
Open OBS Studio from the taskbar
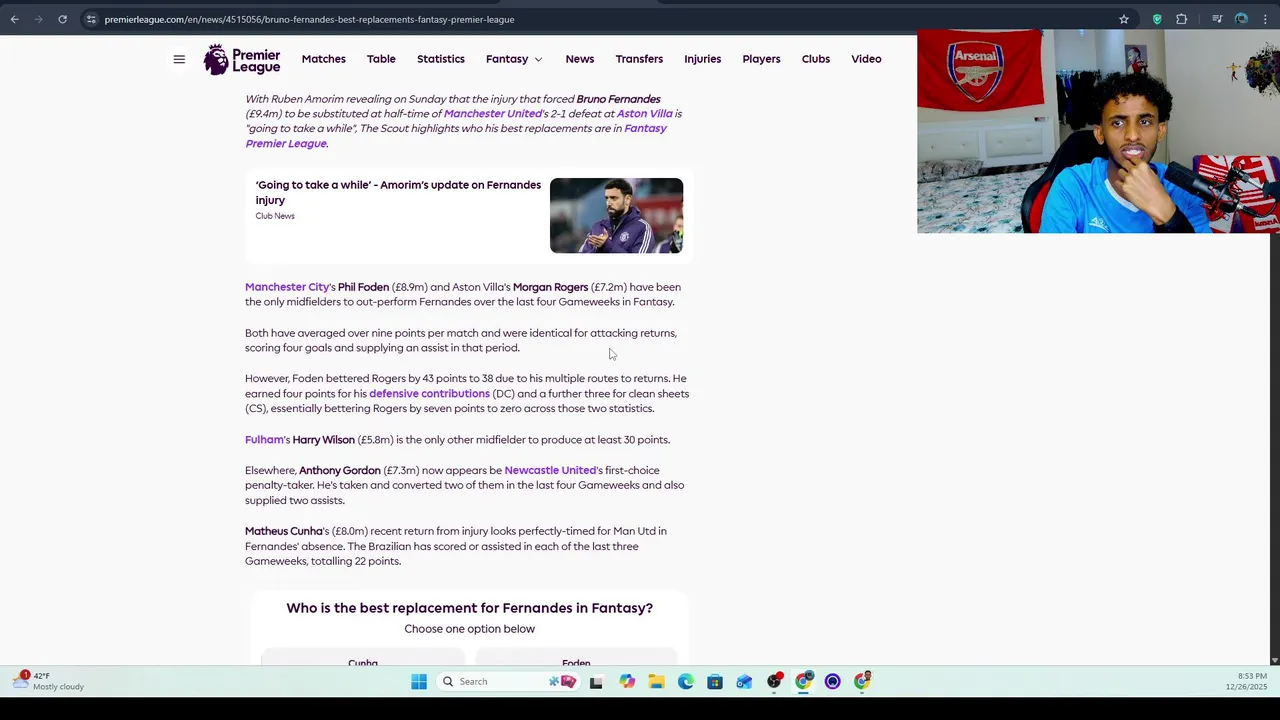[x=774, y=682]
